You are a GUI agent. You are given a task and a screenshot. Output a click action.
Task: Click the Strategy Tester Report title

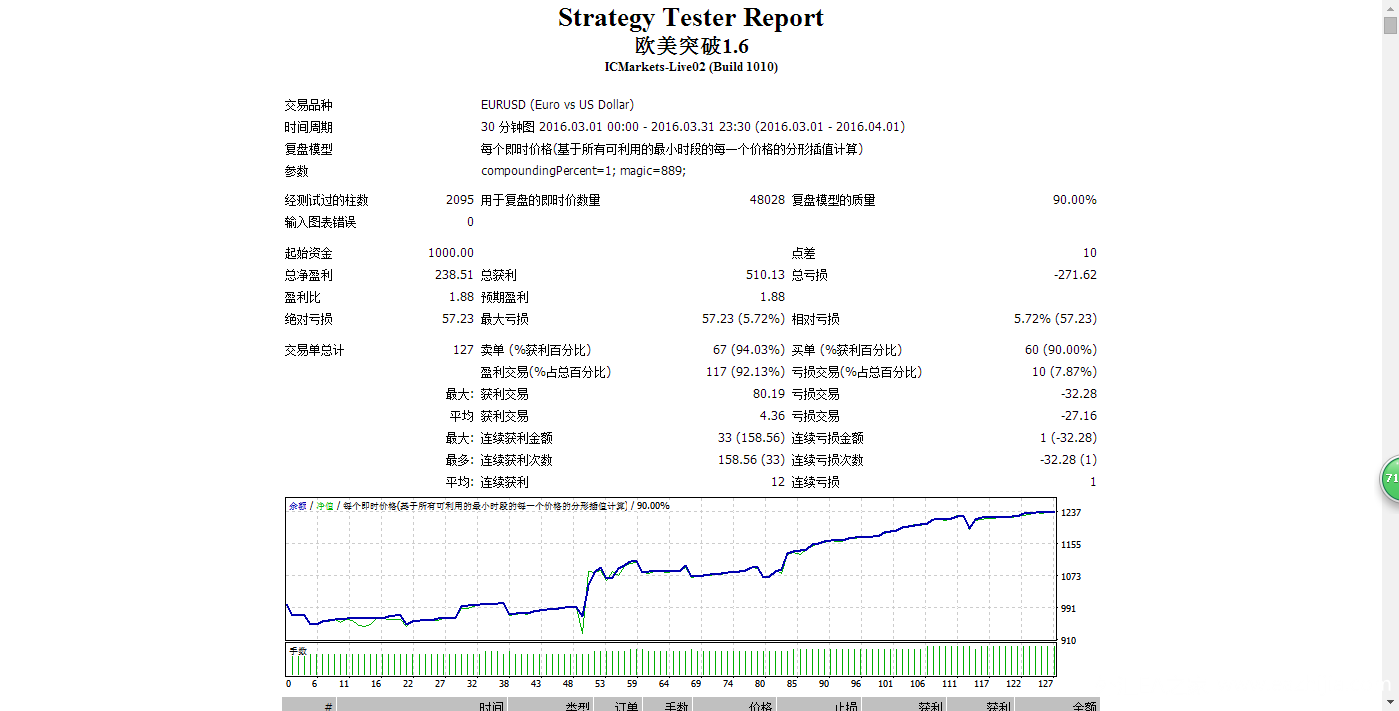690,18
